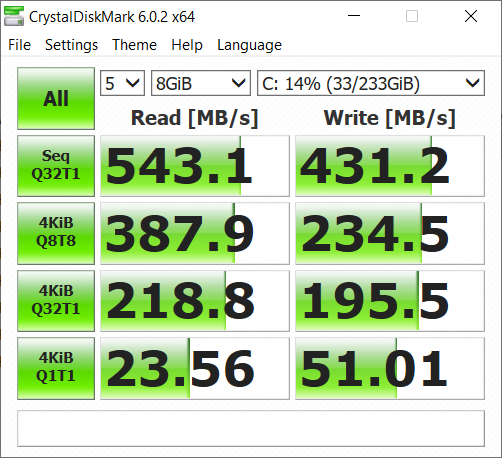Open the Theme menu
Screen dimensions: 502x458
point(134,45)
